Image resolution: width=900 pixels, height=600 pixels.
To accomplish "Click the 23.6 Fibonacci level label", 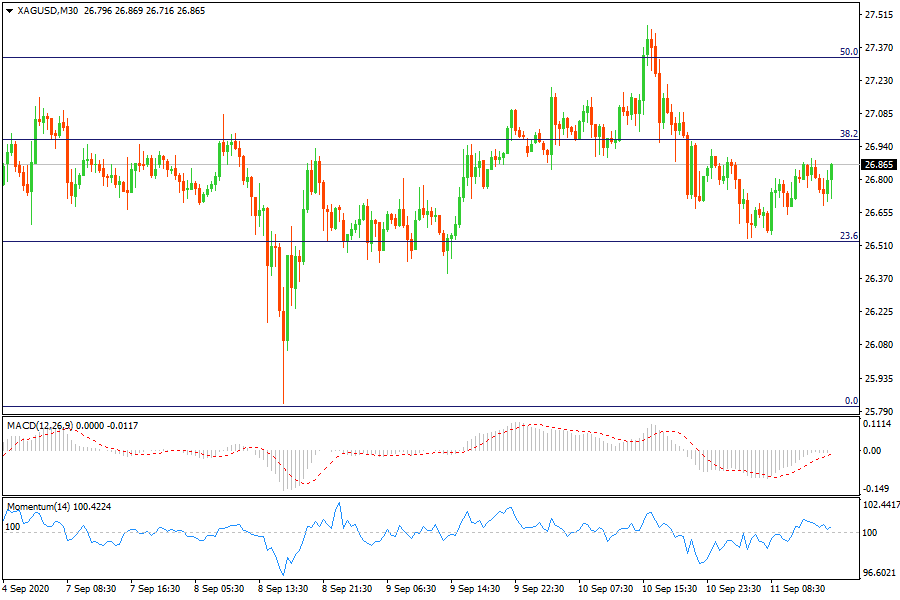I will pos(848,236).
